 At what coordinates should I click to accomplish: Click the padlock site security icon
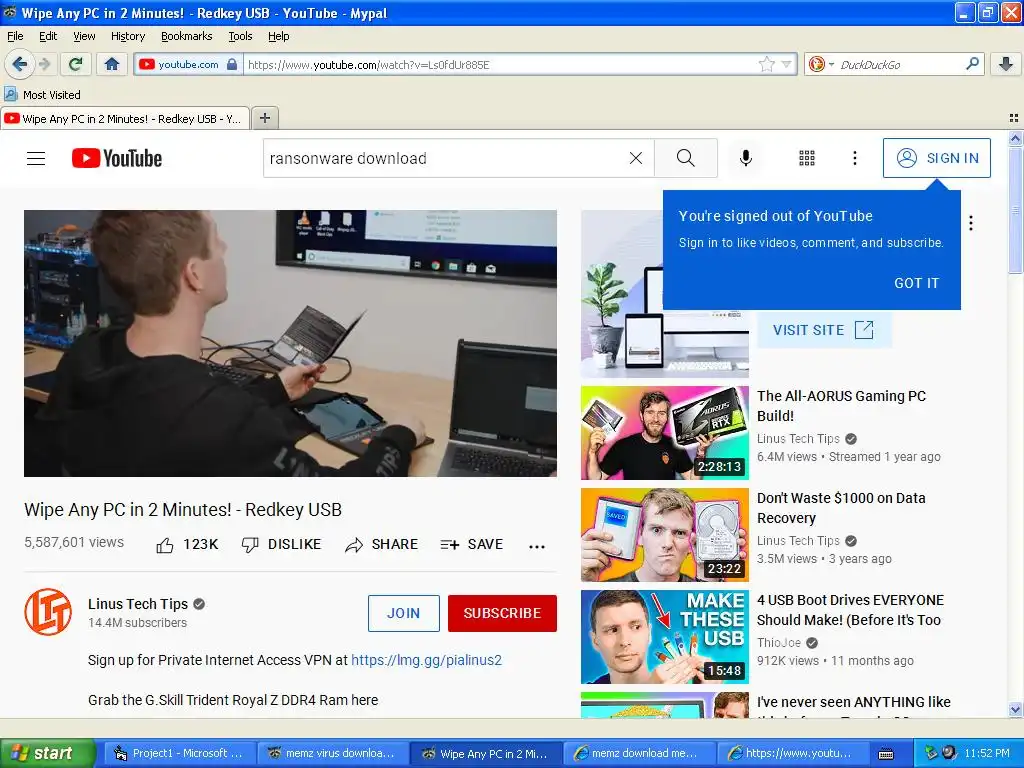[x=232, y=64]
